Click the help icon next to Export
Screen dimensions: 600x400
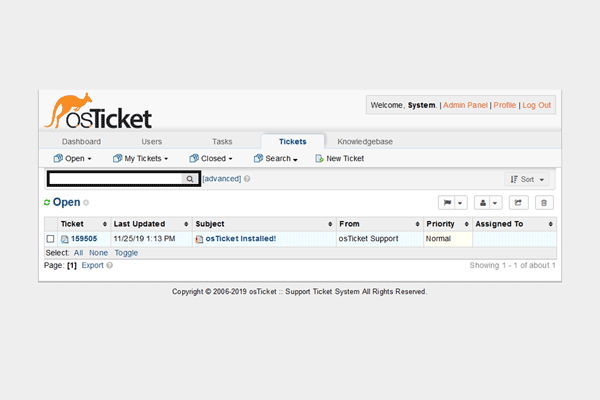point(109,266)
